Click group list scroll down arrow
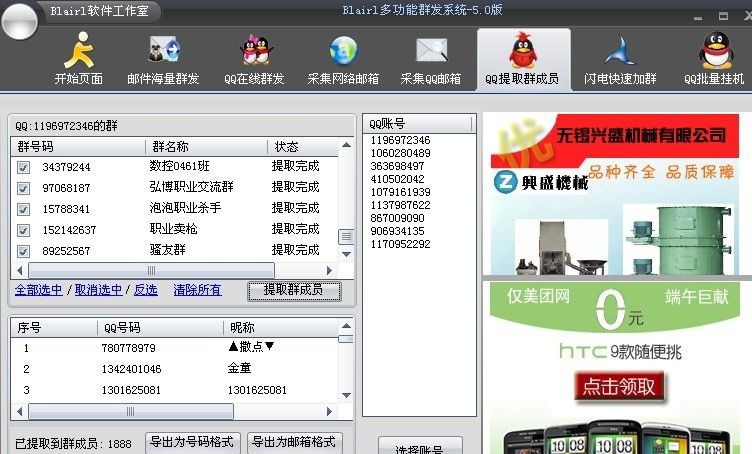 pos(346,254)
